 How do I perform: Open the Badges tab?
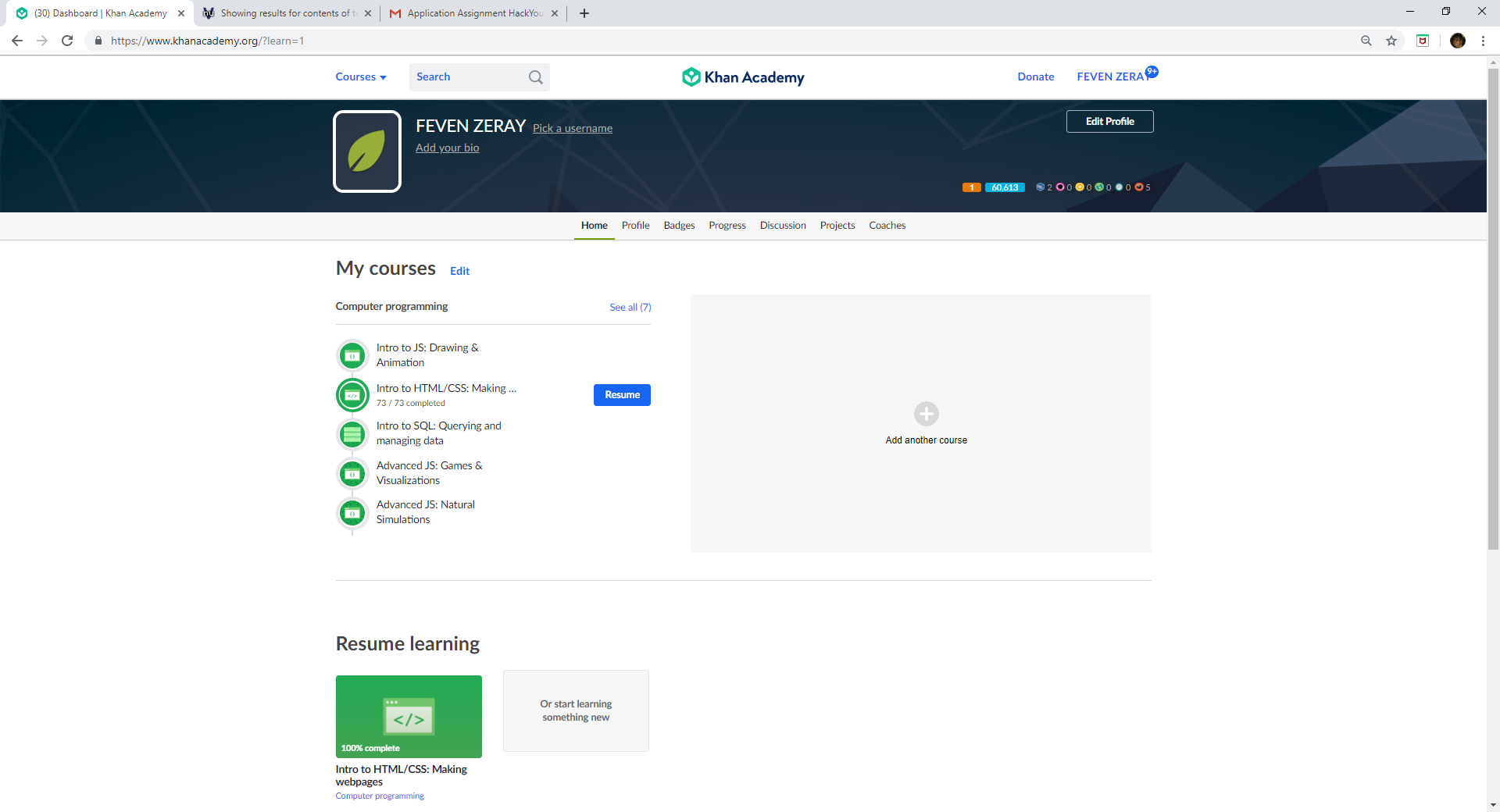[680, 225]
